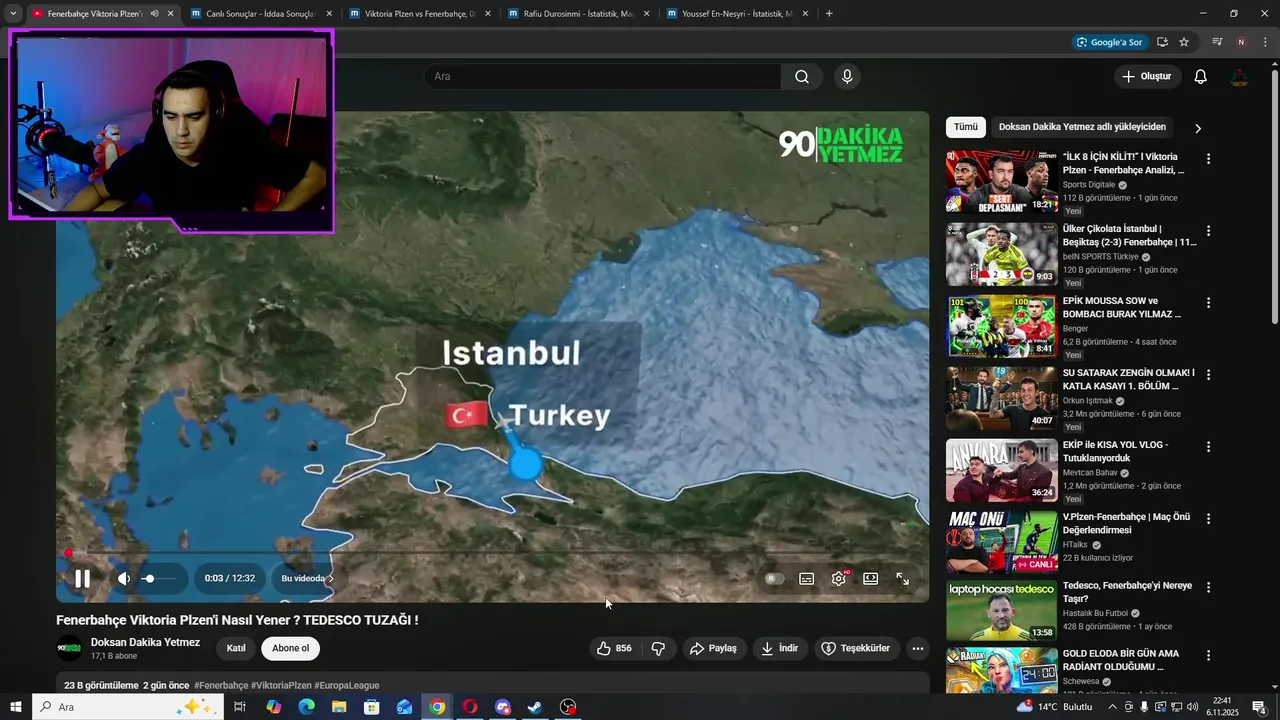Screen dimensions: 1280x720
Task: Click the Katıl join button
Action: 236,648
